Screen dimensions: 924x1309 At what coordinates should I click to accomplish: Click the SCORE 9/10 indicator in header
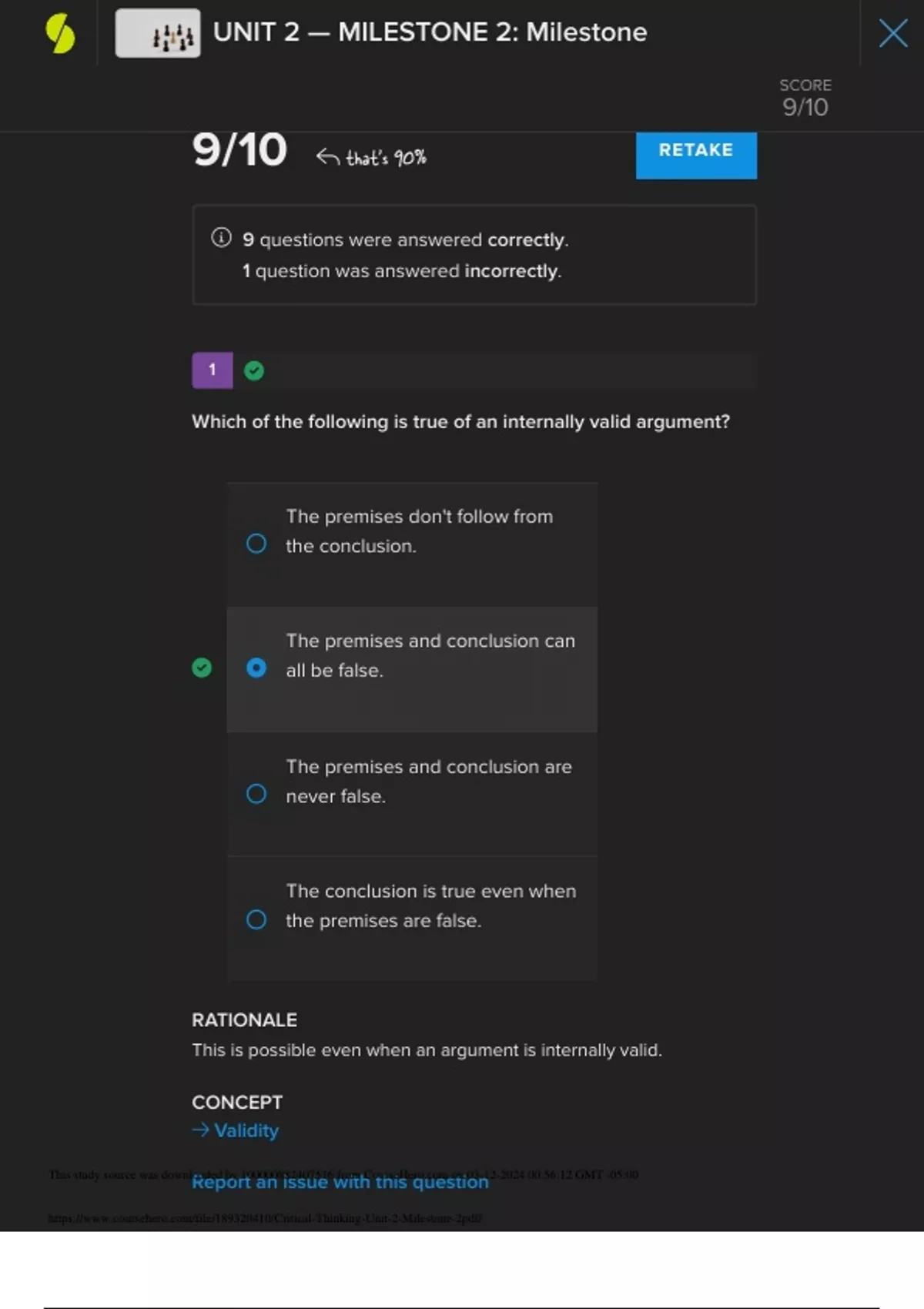(805, 98)
